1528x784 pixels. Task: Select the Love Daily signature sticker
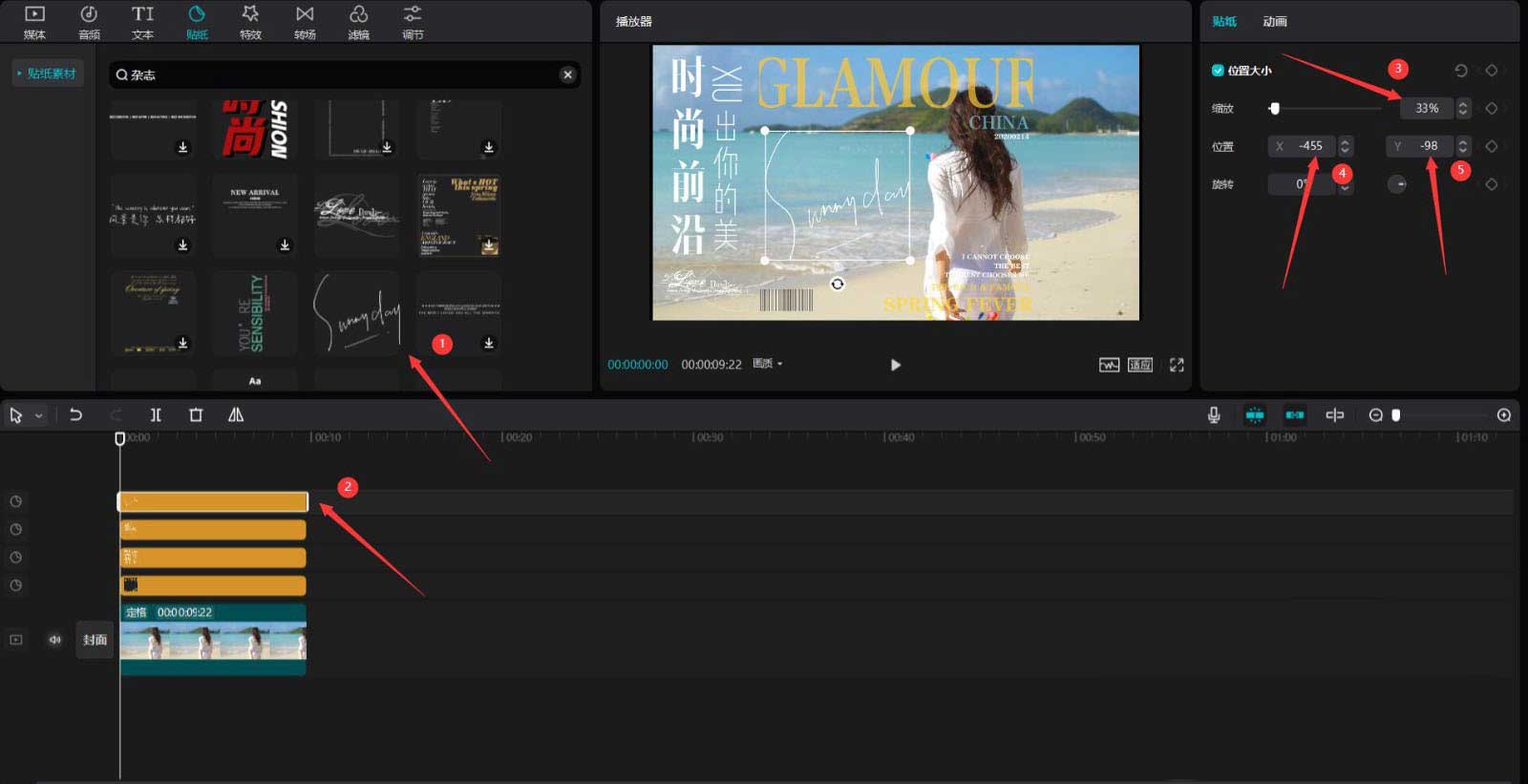click(356, 215)
